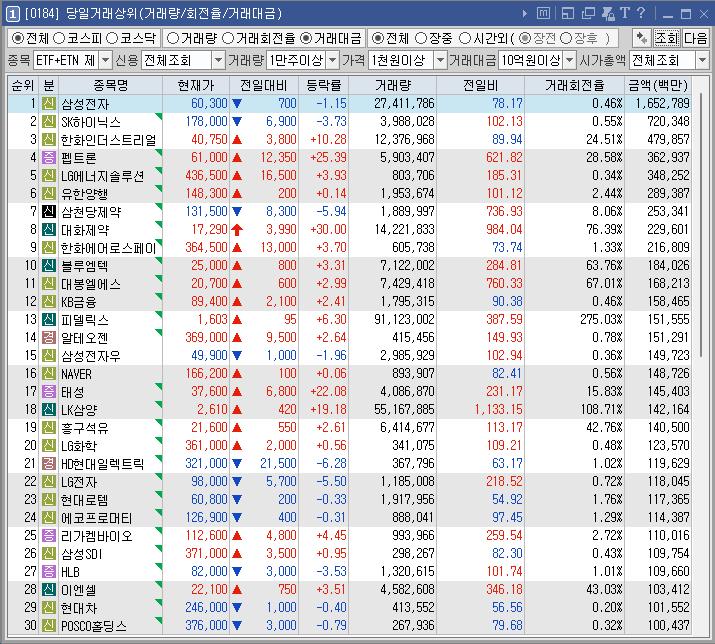Click the arrows icon left of 조회
This screenshot has width=715, height=644.
coord(642,38)
